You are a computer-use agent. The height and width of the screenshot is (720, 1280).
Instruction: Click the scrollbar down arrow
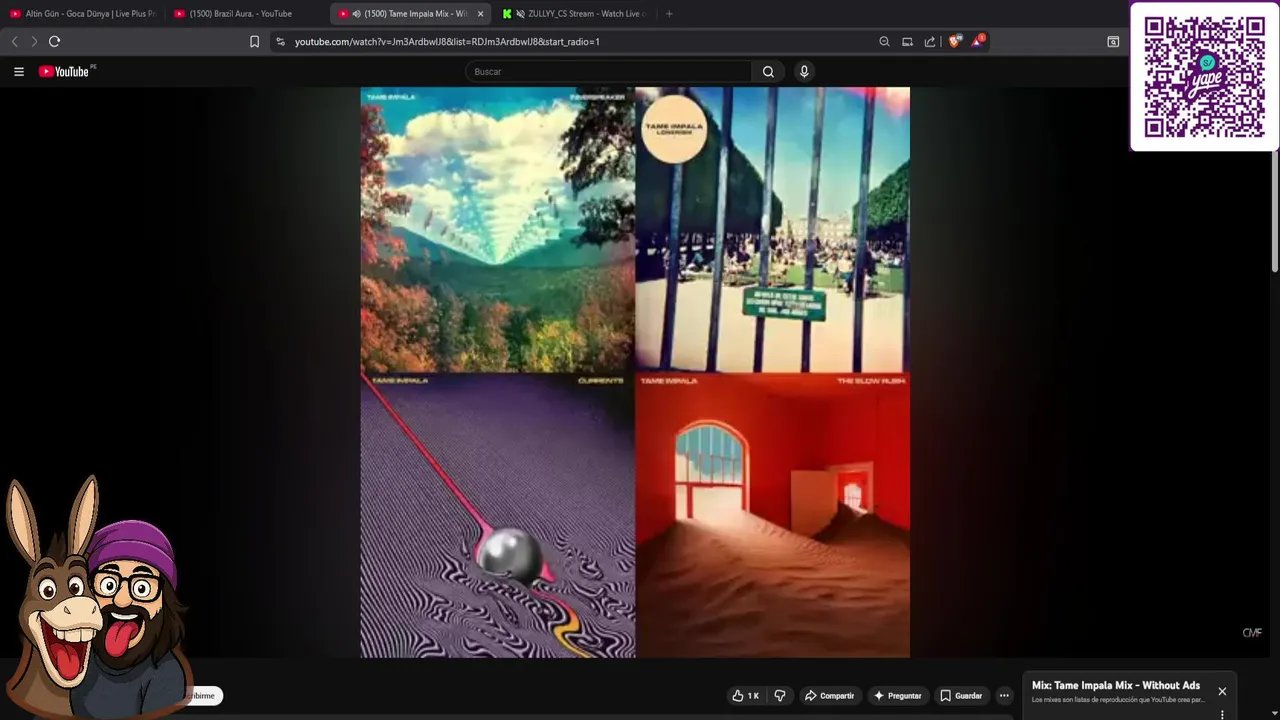pos(1275,714)
